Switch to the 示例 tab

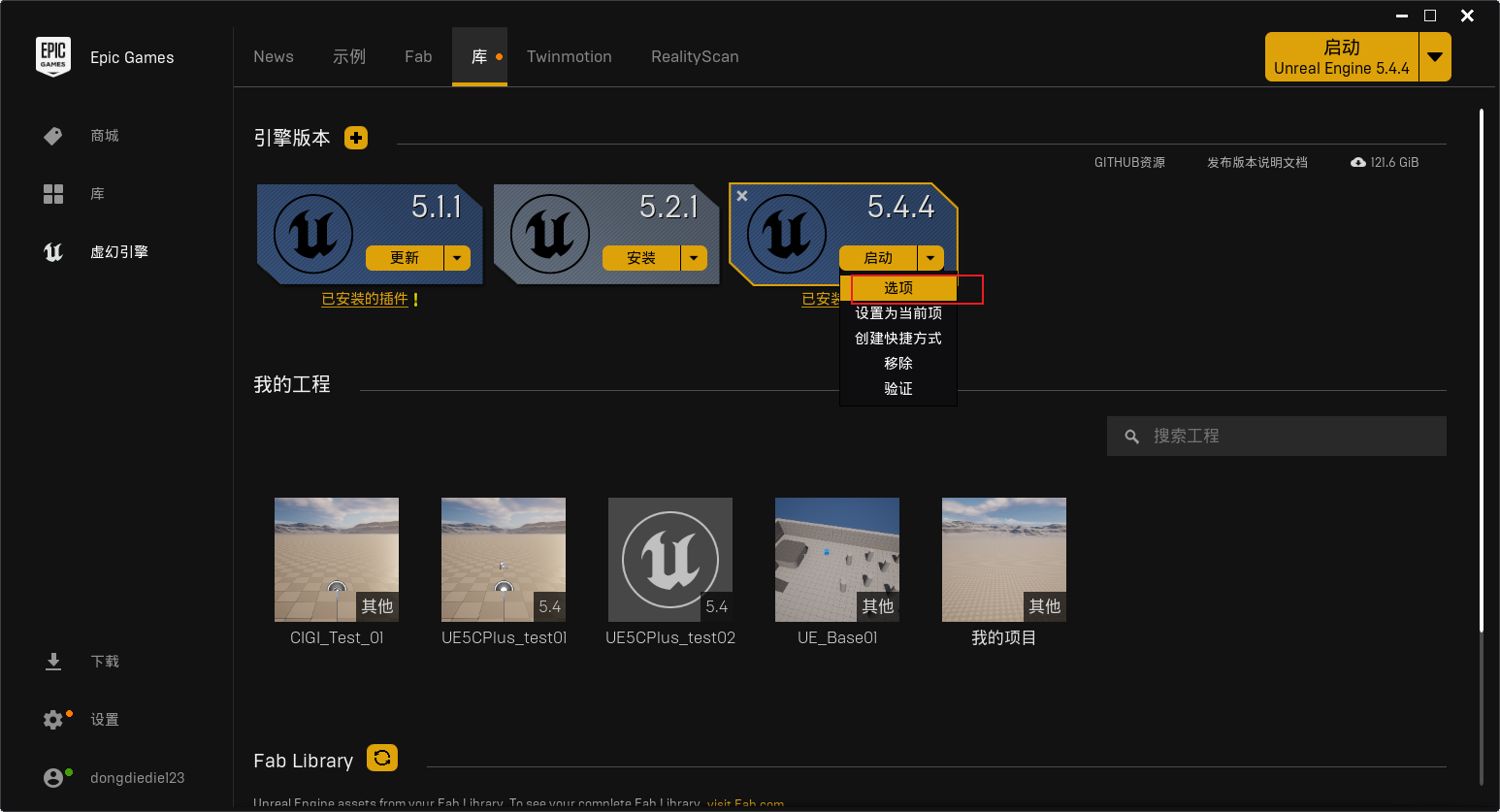coord(349,56)
